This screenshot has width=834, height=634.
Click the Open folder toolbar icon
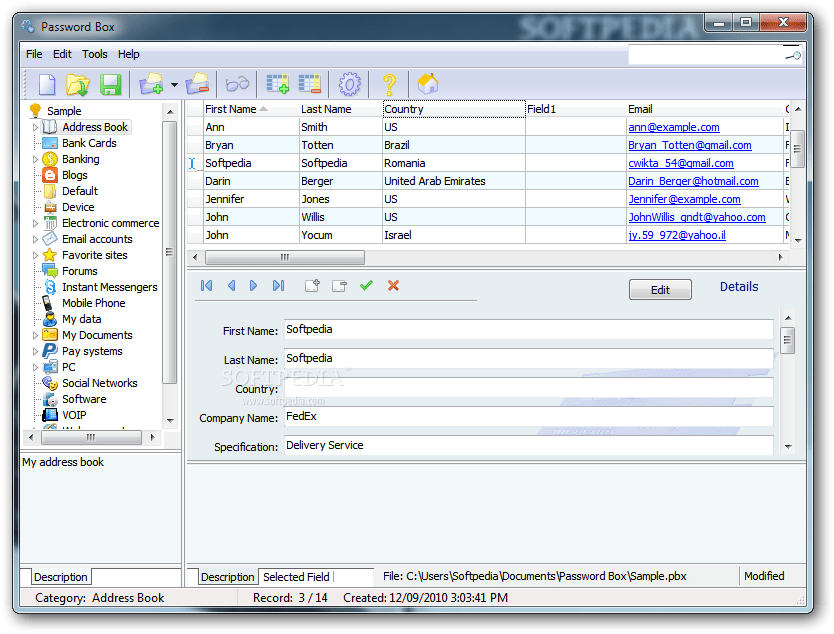click(78, 85)
